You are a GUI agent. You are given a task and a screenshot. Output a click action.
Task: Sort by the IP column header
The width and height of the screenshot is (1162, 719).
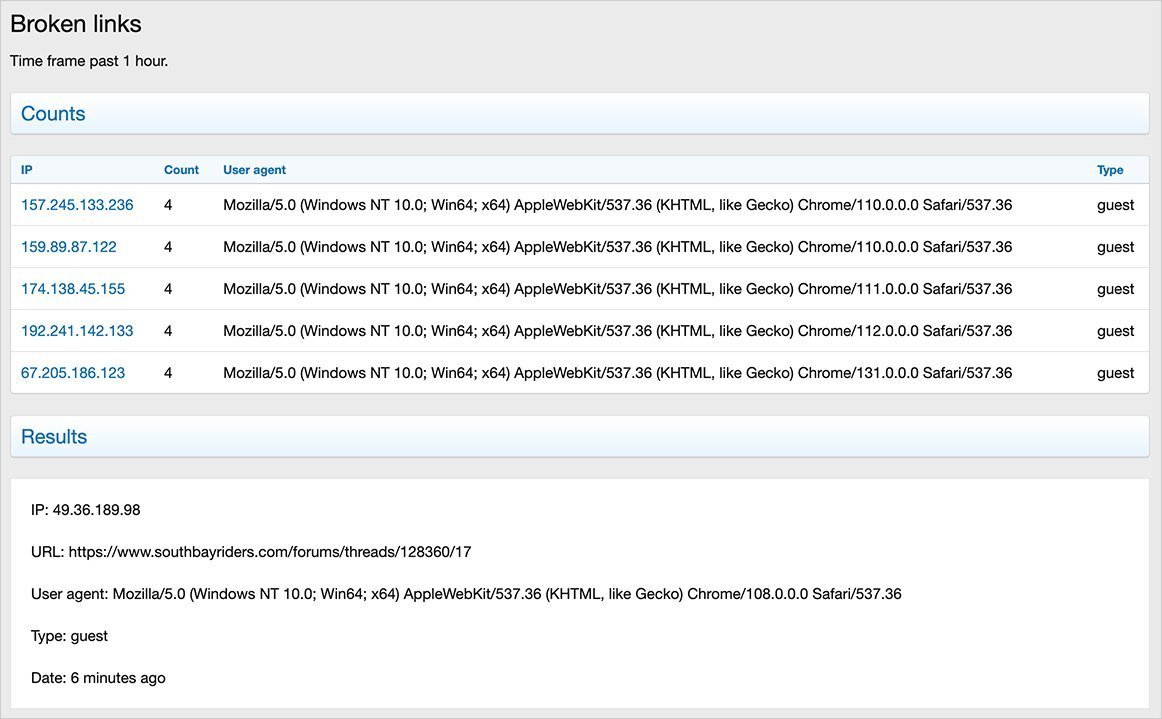[x=27, y=170]
